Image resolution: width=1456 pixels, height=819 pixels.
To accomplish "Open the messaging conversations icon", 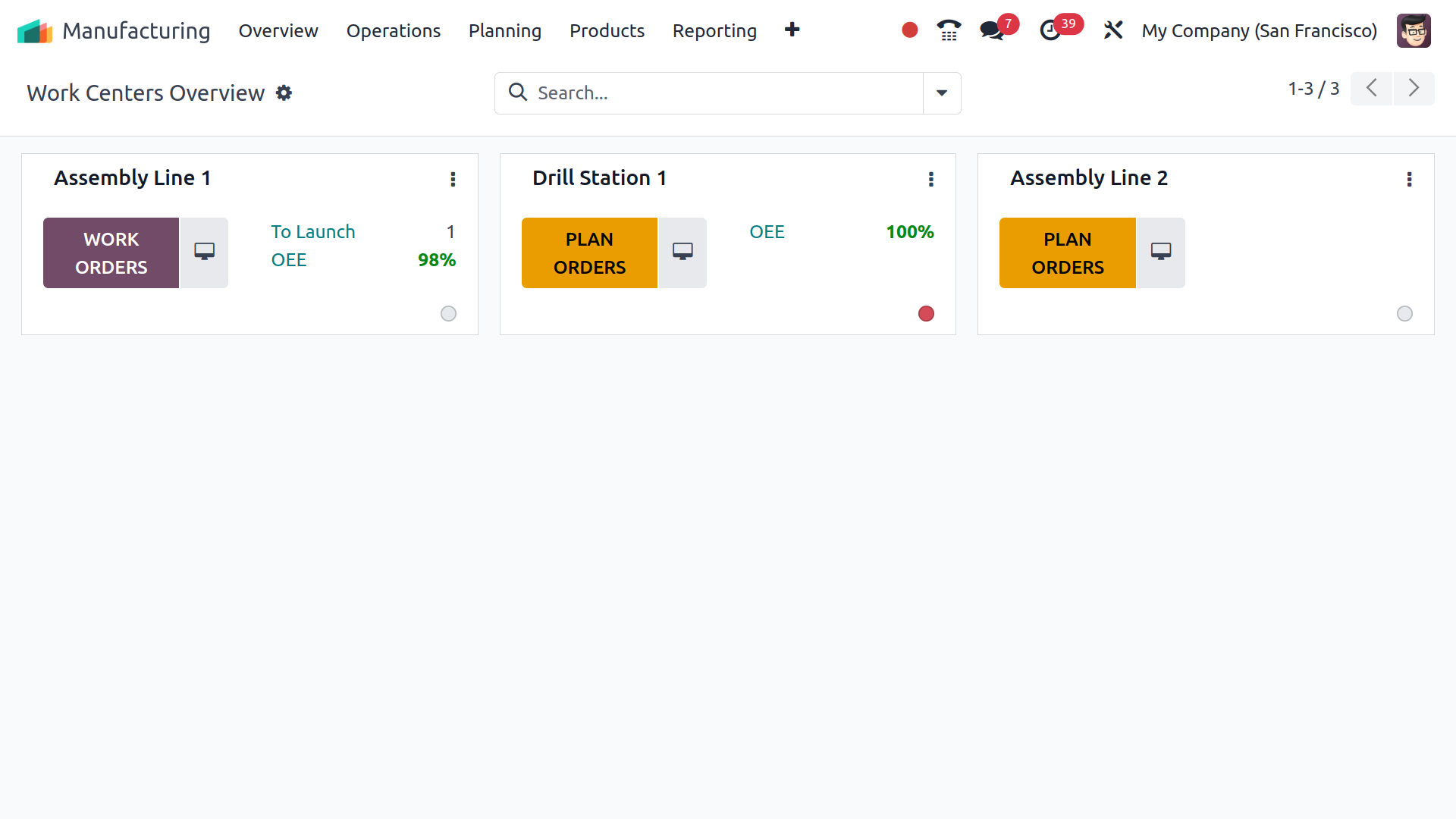I will point(990,30).
